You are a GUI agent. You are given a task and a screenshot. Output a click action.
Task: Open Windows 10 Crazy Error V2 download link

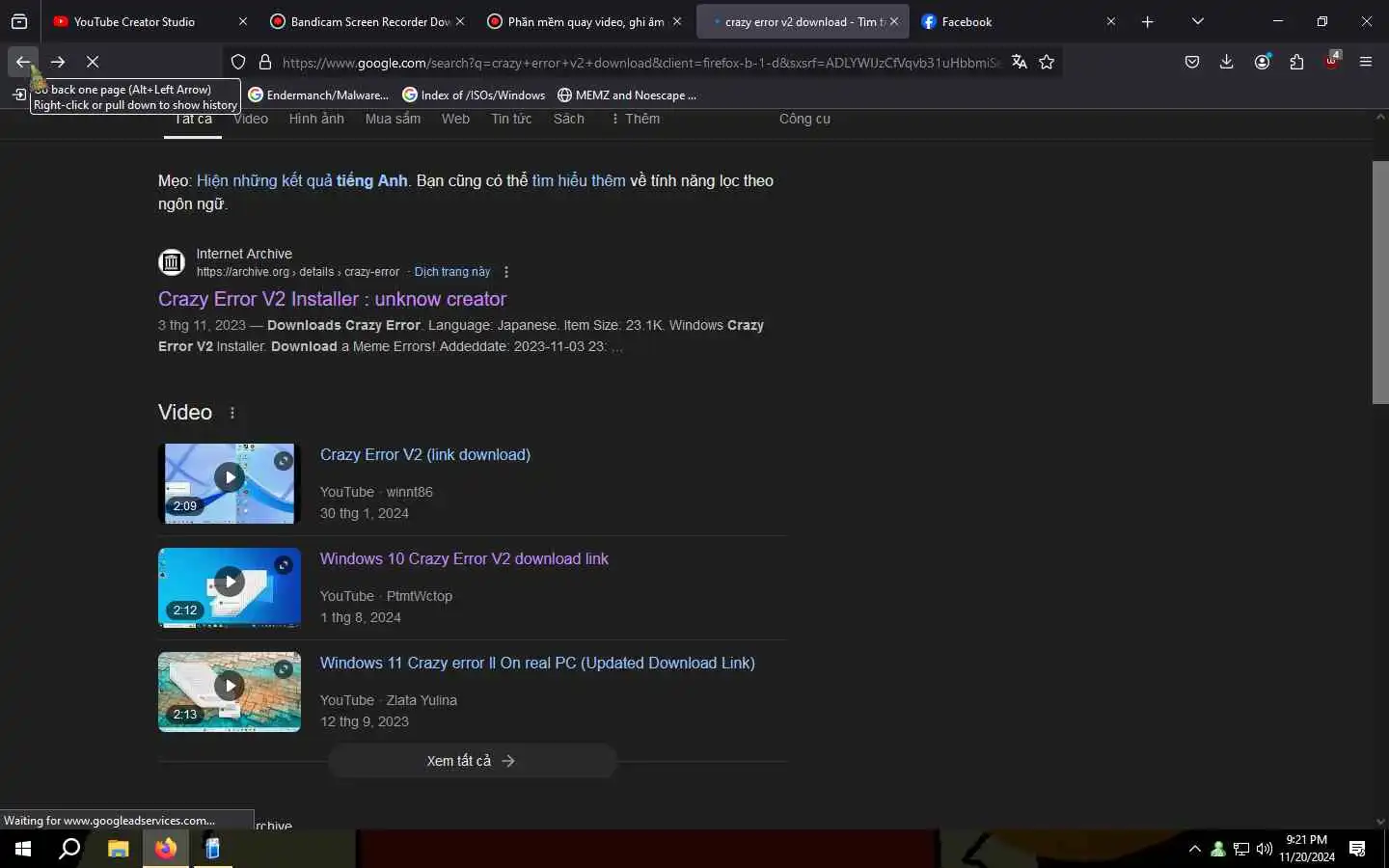(x=464, y=558)
